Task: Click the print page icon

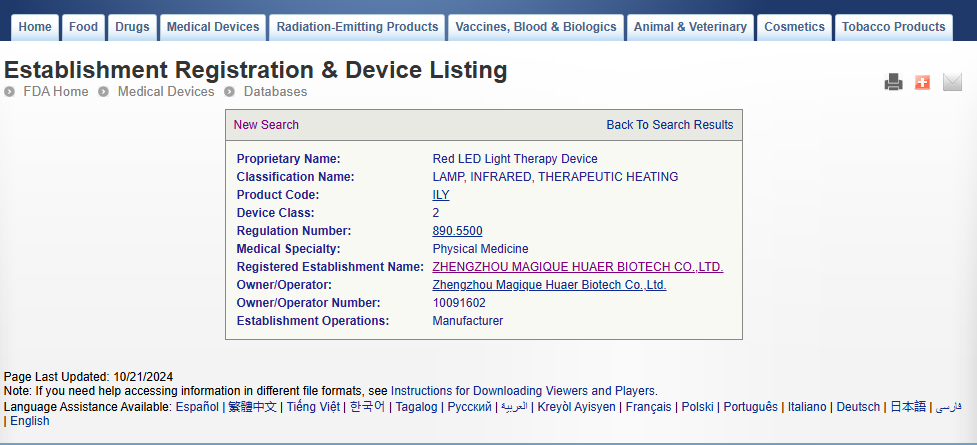Action: pos(893,83)
